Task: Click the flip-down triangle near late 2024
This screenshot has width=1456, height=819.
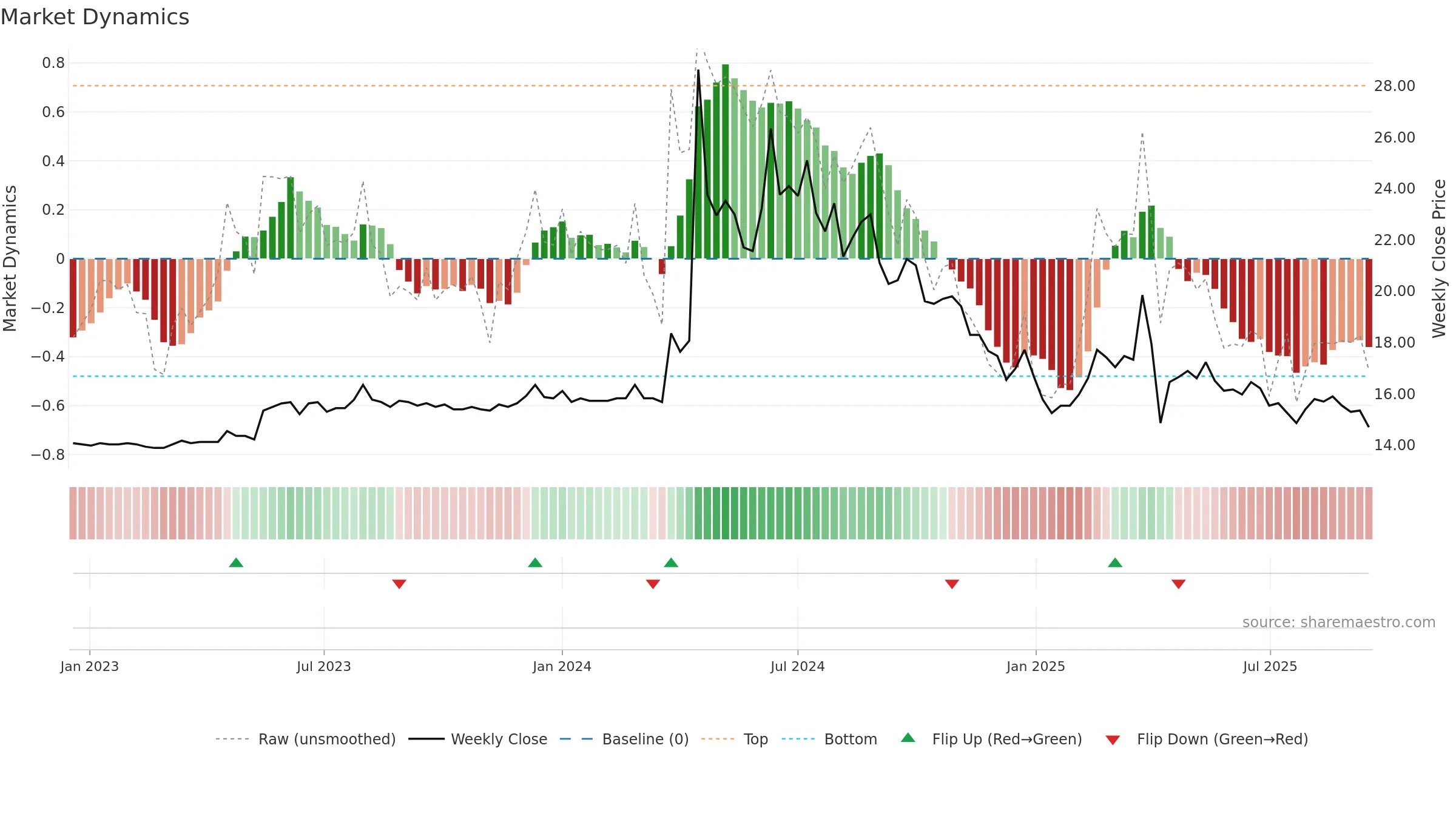Action: [x=952, y=584]
